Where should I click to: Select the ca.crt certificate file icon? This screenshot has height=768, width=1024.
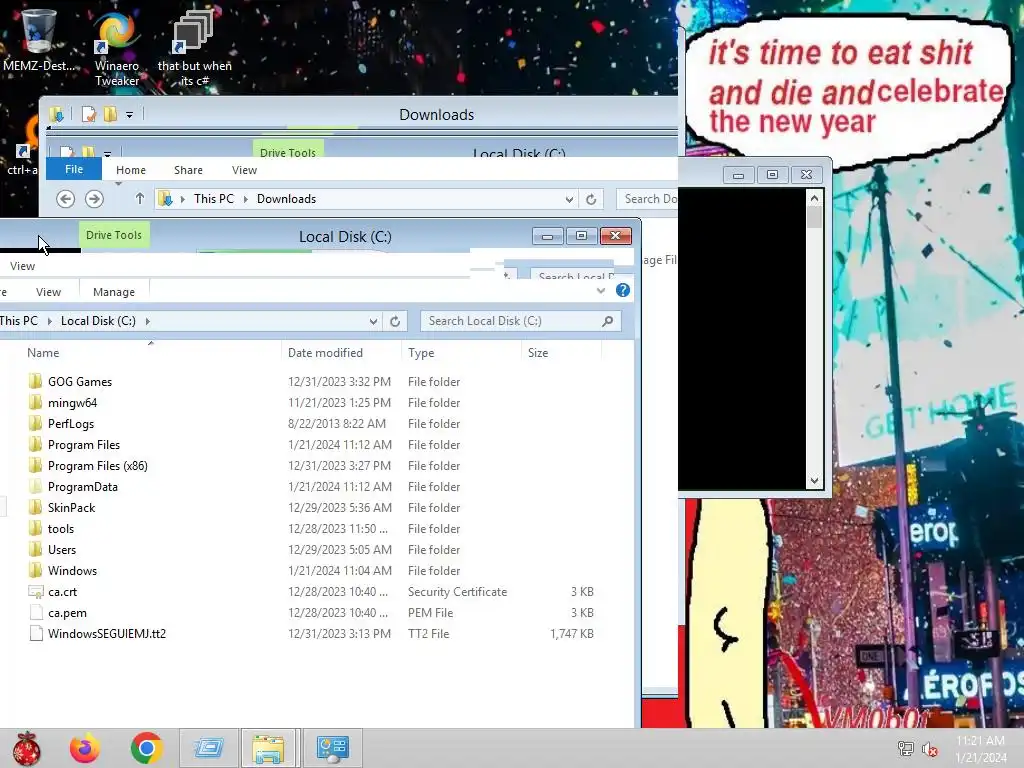click(x=36, y=592)
